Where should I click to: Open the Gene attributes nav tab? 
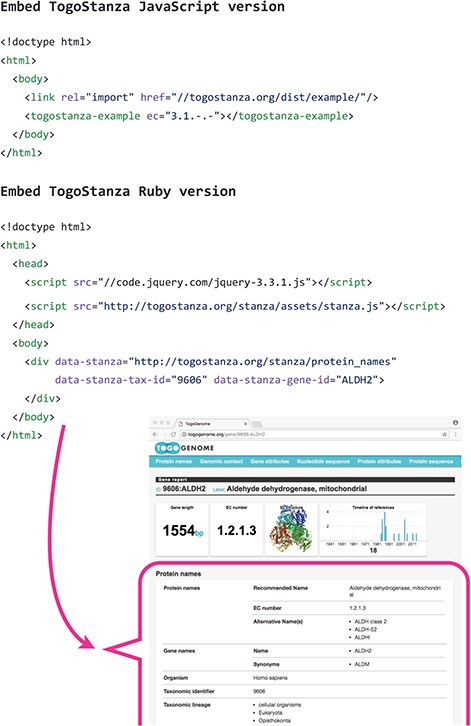click(270, 461)
